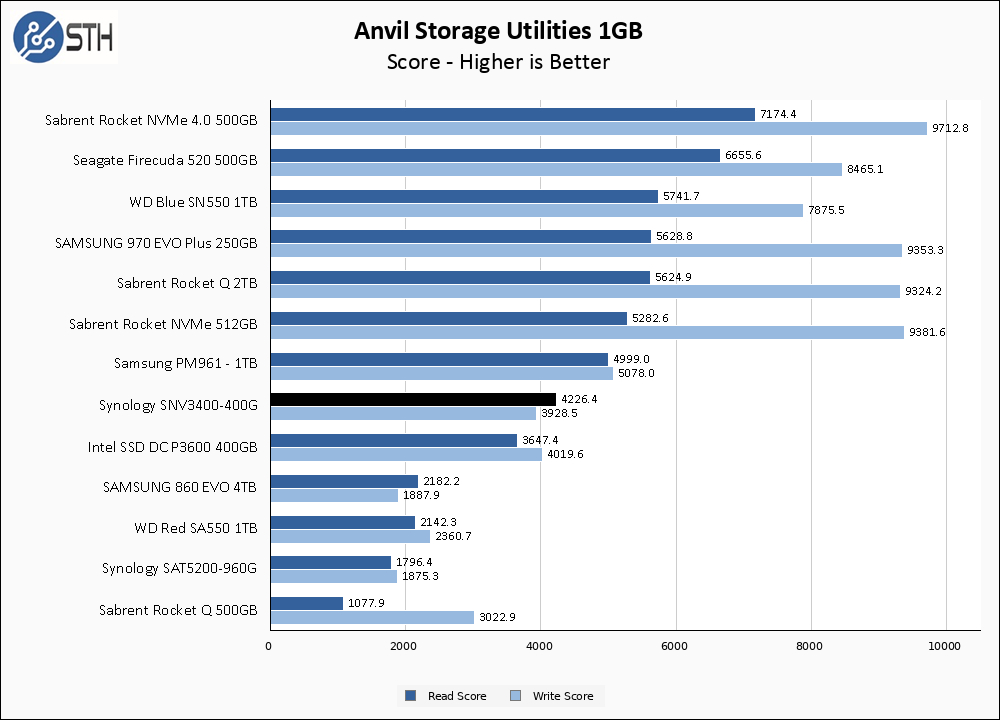
Task: Select the Intel SSD DC P3600 400GB label
Action: tap(172, 446)
